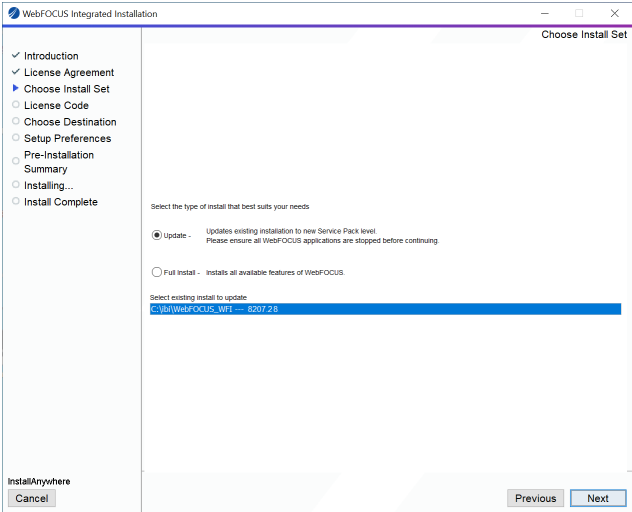Click 'Installs all available features of WebFOCUS' text
Viewport: 632px width, 512px height.
pyautogui.click(x=275, y=273)
